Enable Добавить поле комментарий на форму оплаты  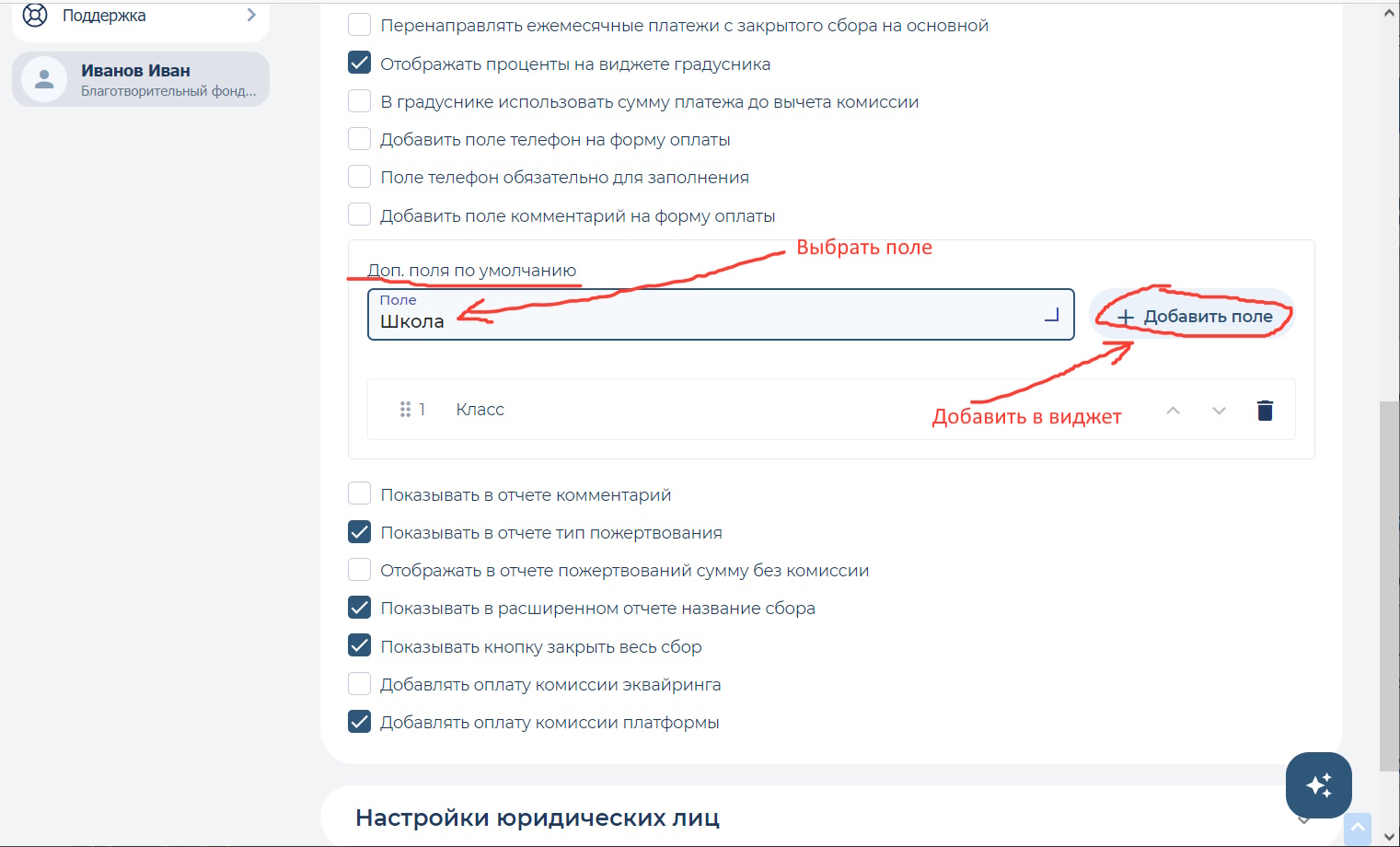[x=360, y=215]
